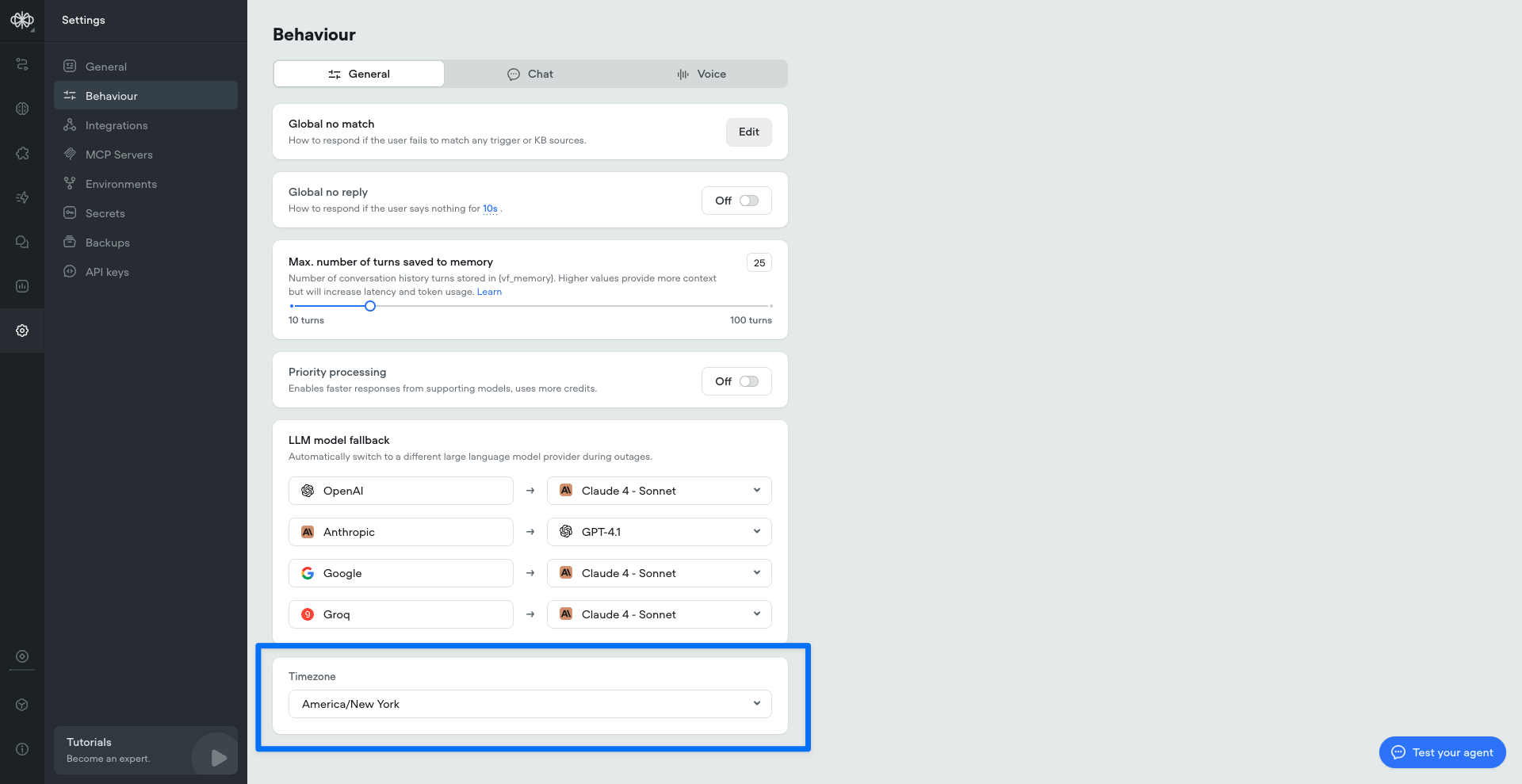Click the puzzle piece icon in the left rail

point(22,153)
